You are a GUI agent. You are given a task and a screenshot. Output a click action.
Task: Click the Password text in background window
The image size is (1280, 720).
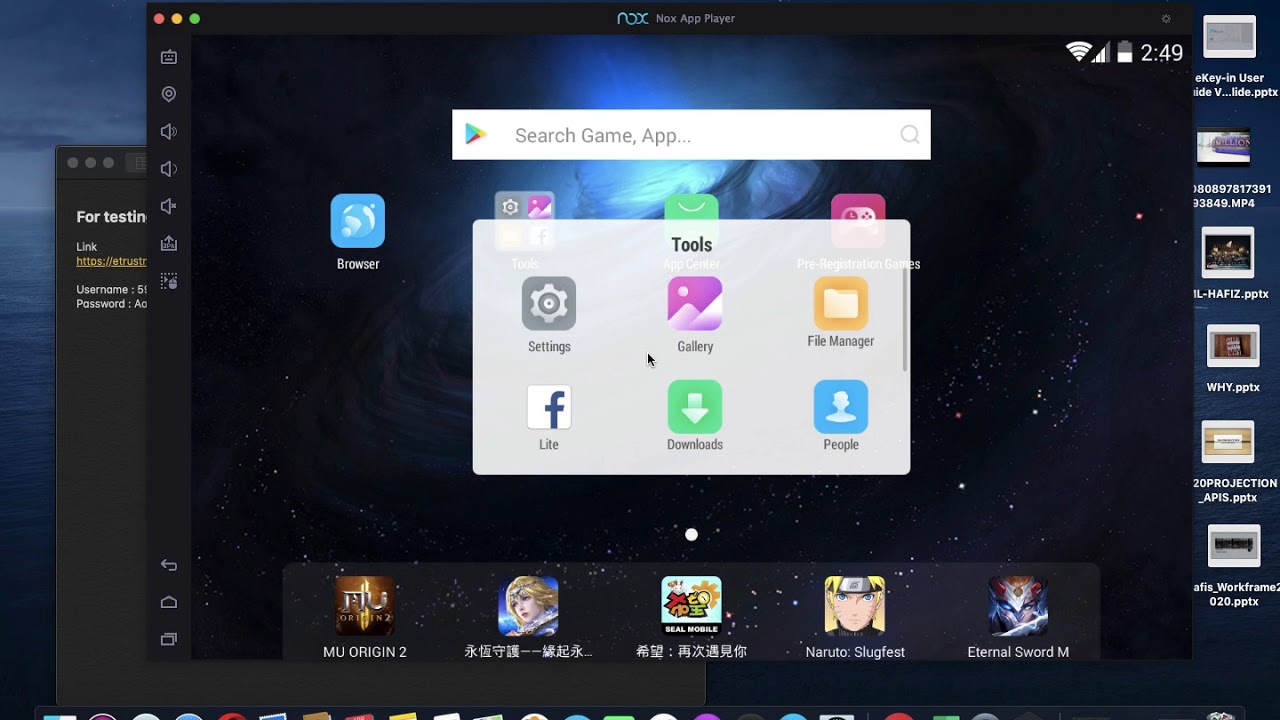(x=111, y=304)
